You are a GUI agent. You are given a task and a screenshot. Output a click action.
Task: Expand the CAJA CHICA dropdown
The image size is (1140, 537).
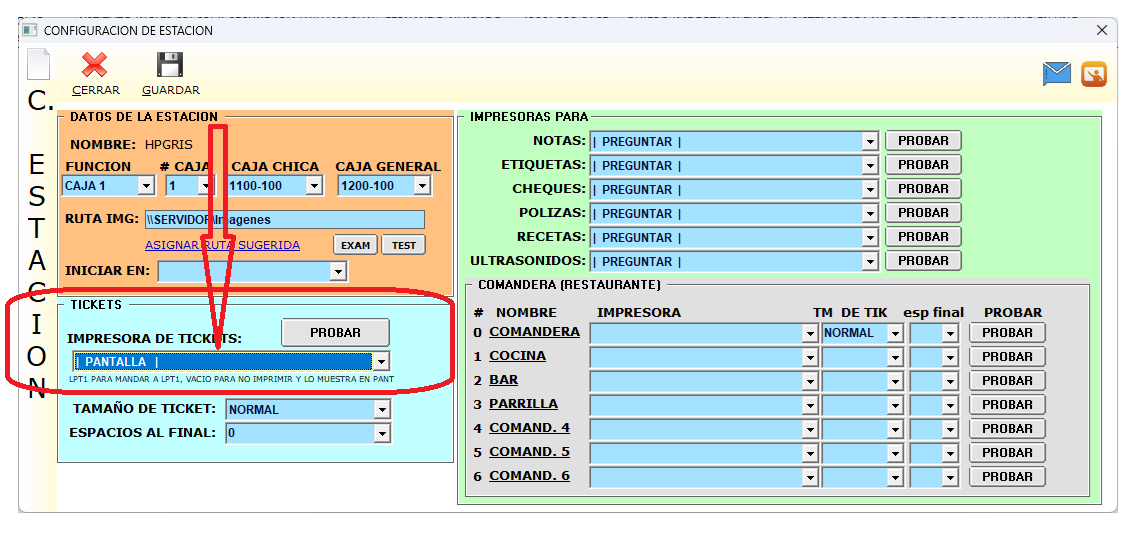click(x=314, y=186)
